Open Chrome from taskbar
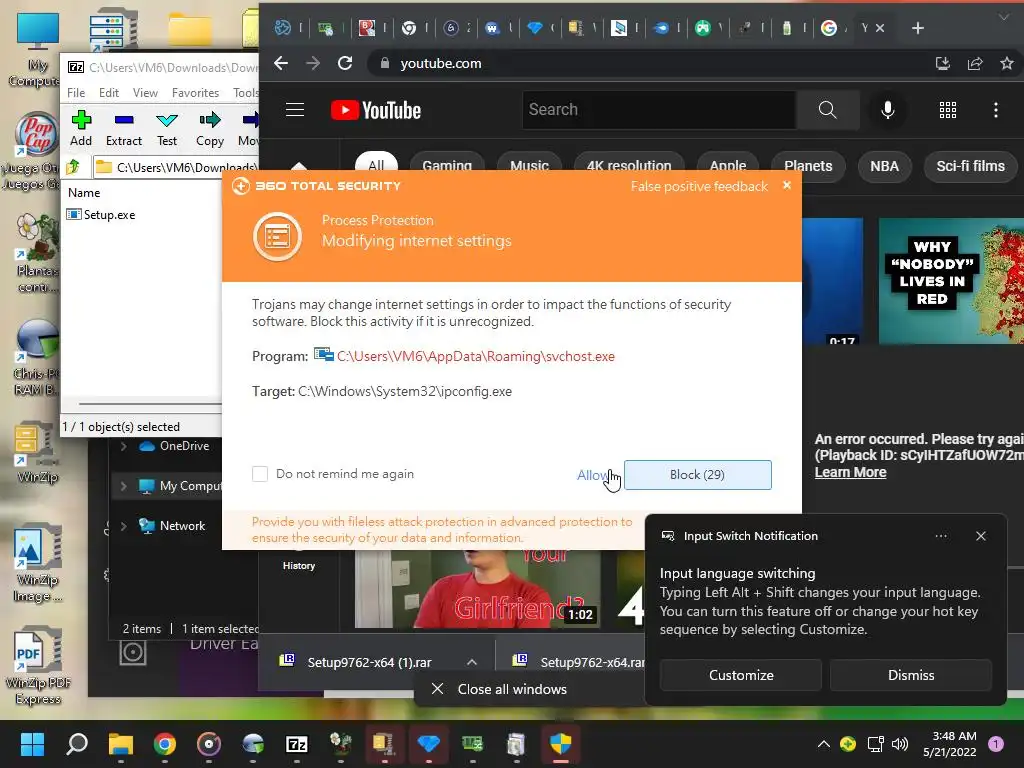 [165, 744]
